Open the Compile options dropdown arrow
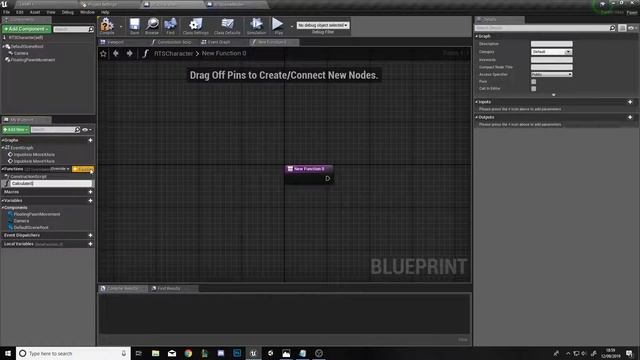The height and width of the screenshot is (360, 640). pyautogui.click(x=121, y=27)
